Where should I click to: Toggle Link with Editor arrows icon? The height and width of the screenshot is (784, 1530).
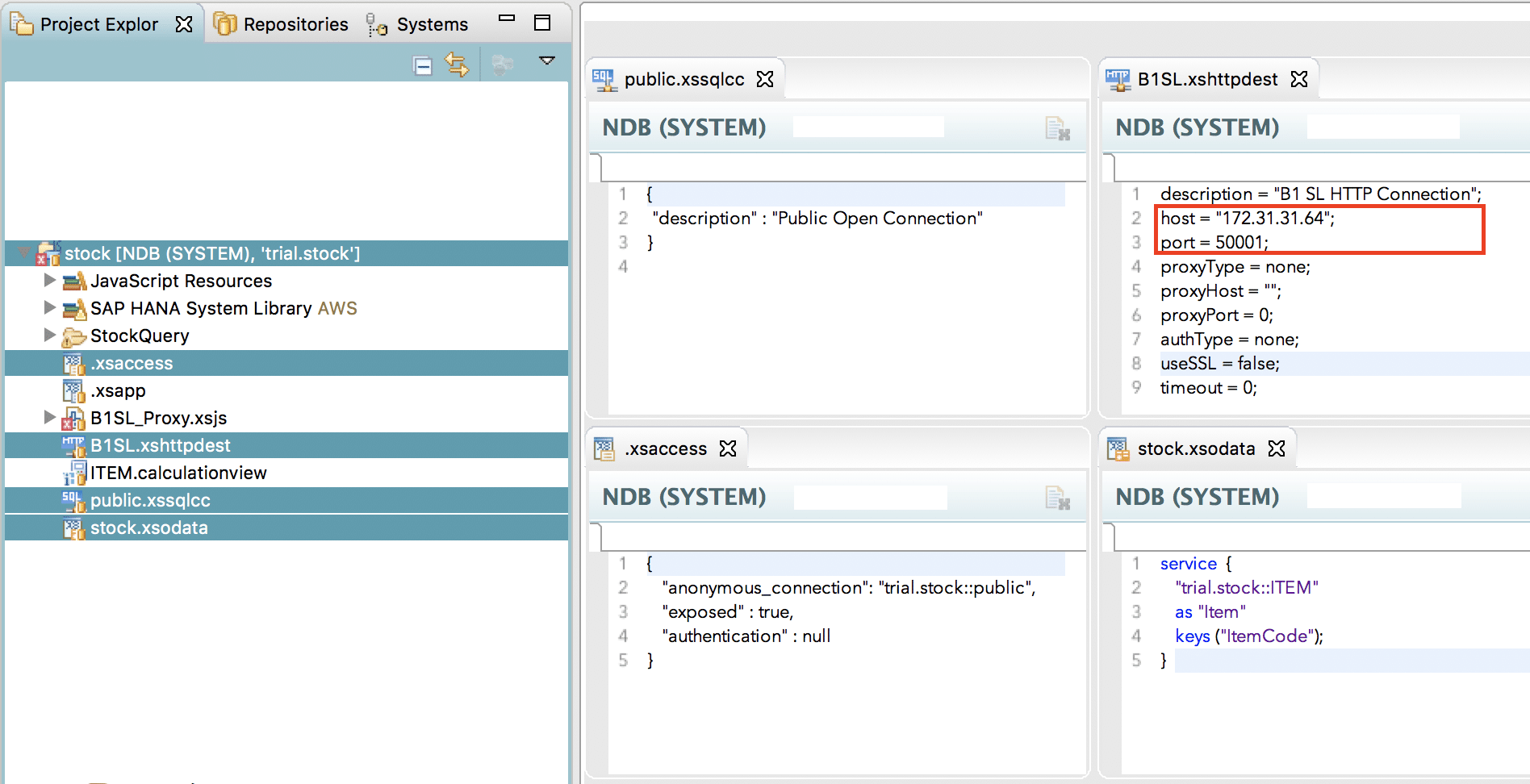(457, 65)
